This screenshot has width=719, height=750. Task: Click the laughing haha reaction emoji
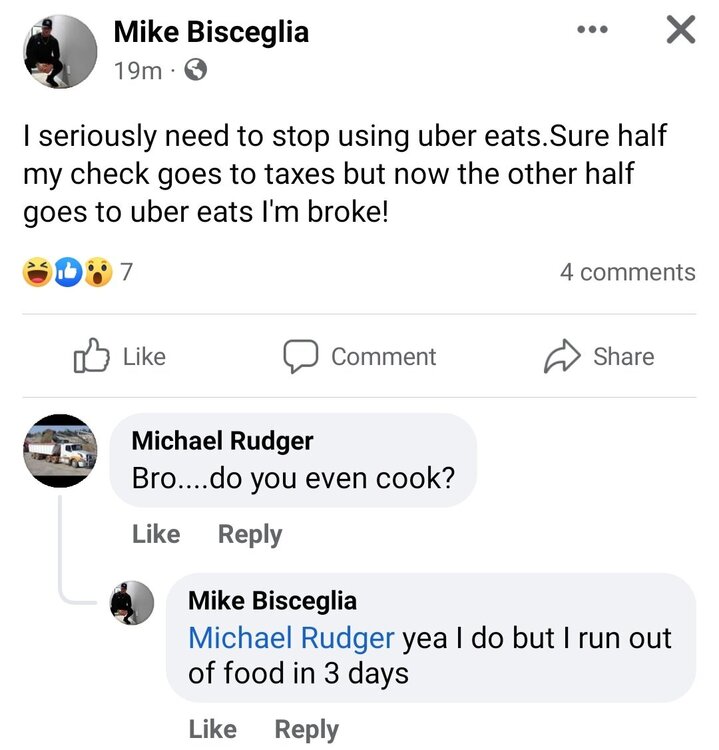(x=38, y=272)
